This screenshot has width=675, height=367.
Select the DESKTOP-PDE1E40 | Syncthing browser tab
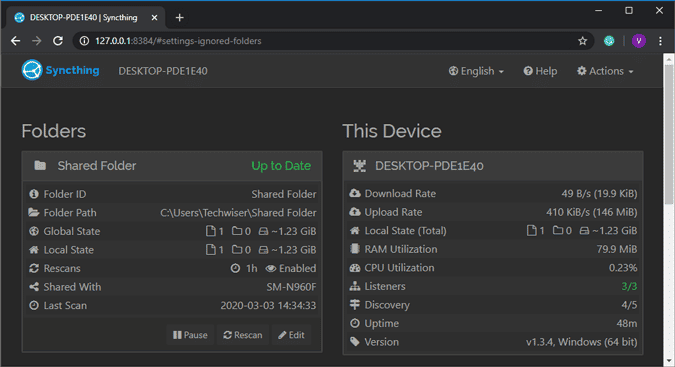pyautogui.click(x=85, y=18)
